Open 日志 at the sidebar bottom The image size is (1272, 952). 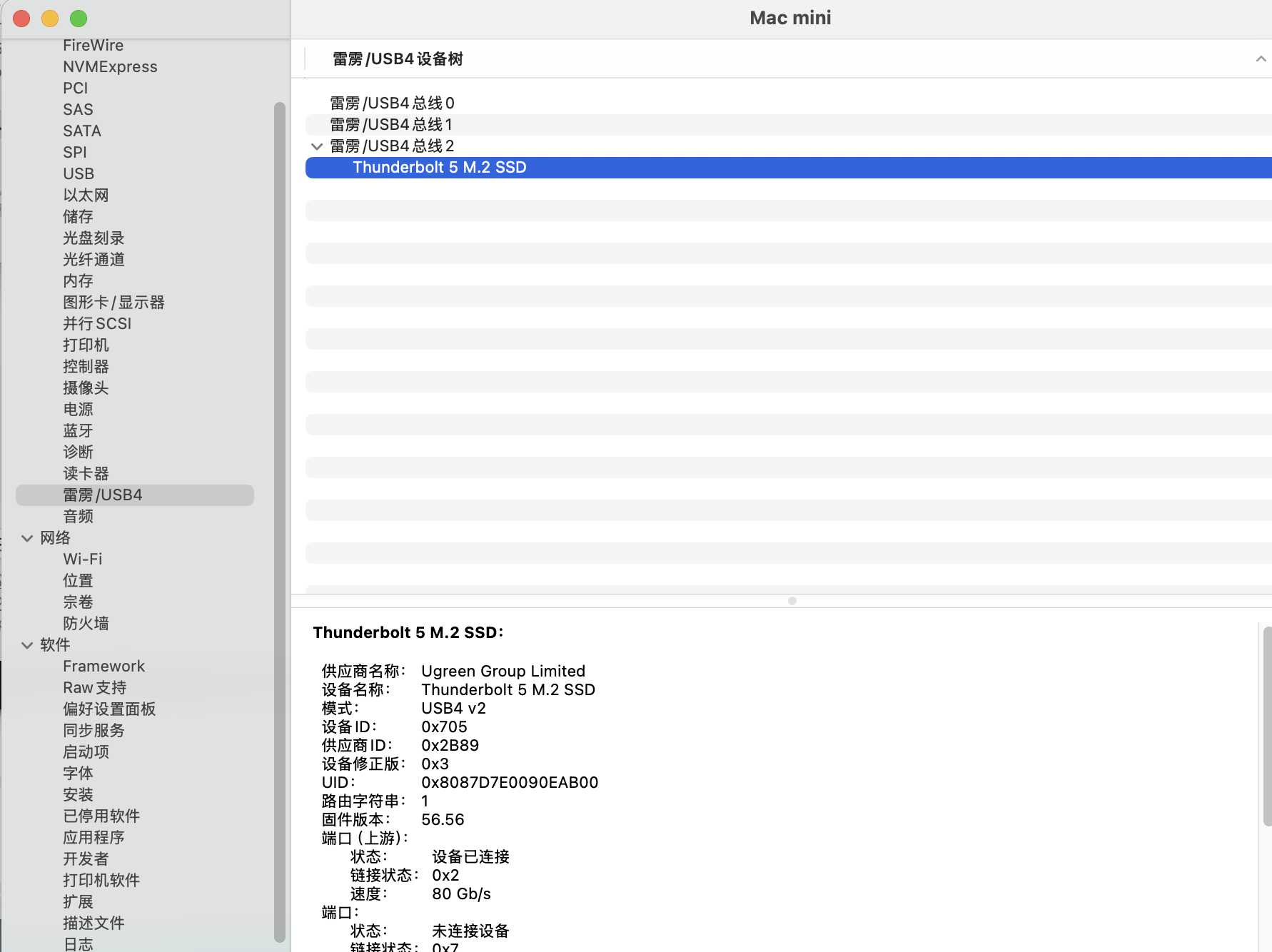(x=78, y=944)
